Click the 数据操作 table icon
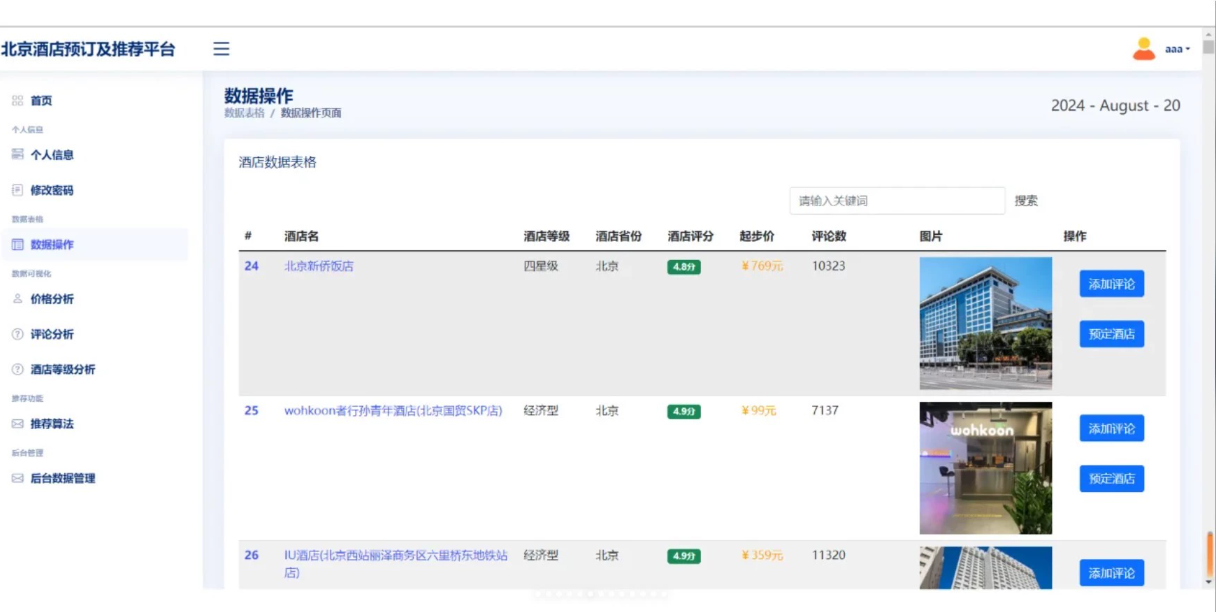Screen dimensions: 1216x612 tap(17, 245)
